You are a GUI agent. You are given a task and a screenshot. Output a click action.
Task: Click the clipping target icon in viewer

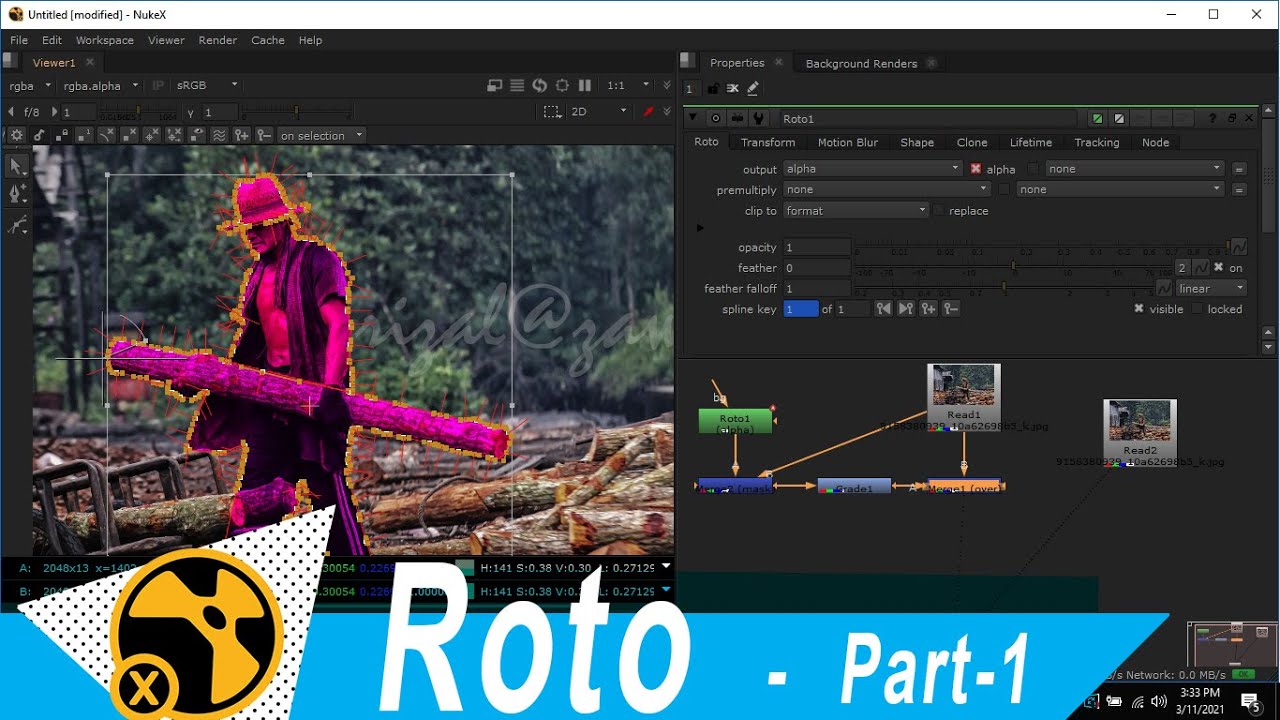pyautogui.click(x=562, y=86)
